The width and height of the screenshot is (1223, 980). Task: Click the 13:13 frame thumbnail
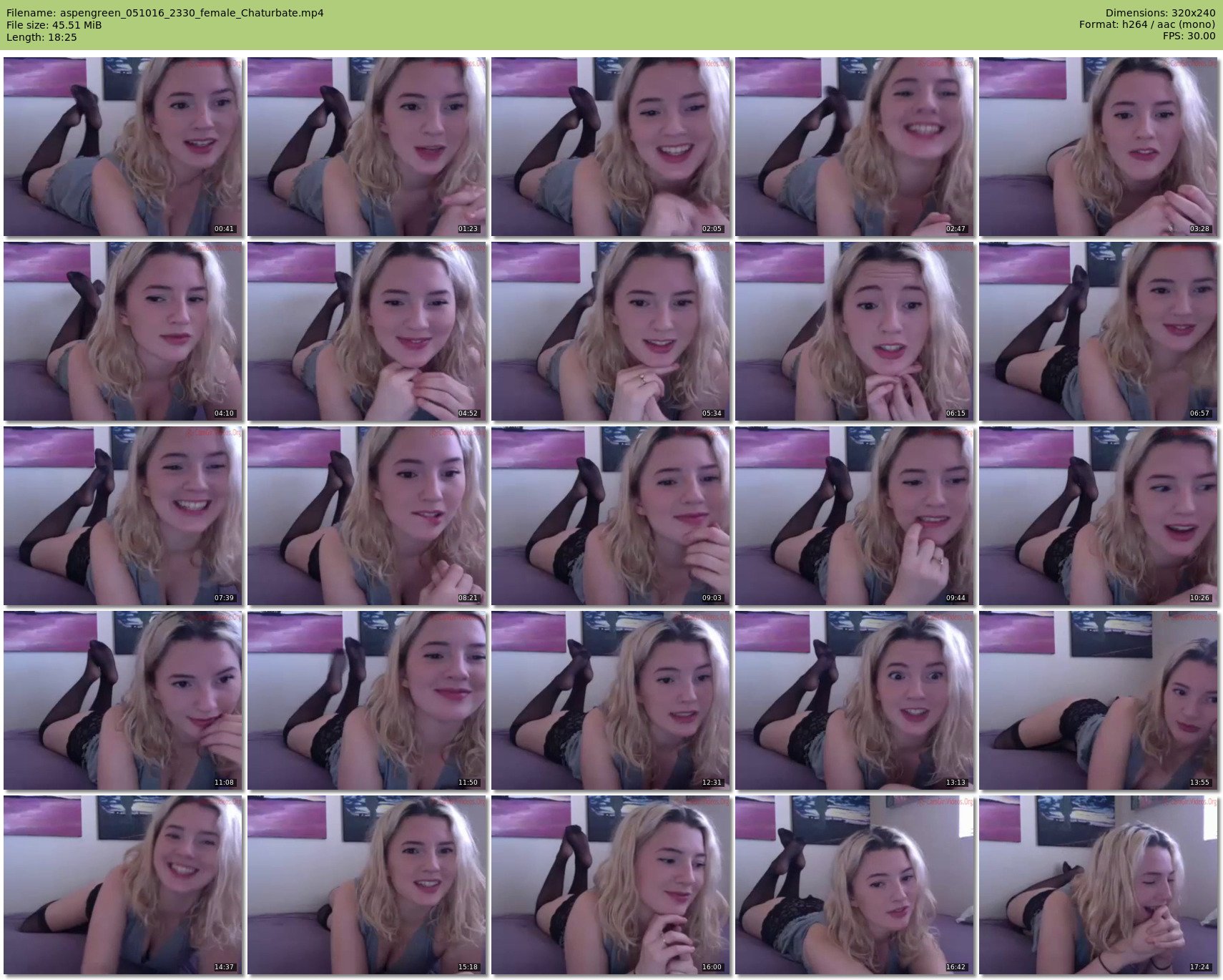[x=854, y=700]
